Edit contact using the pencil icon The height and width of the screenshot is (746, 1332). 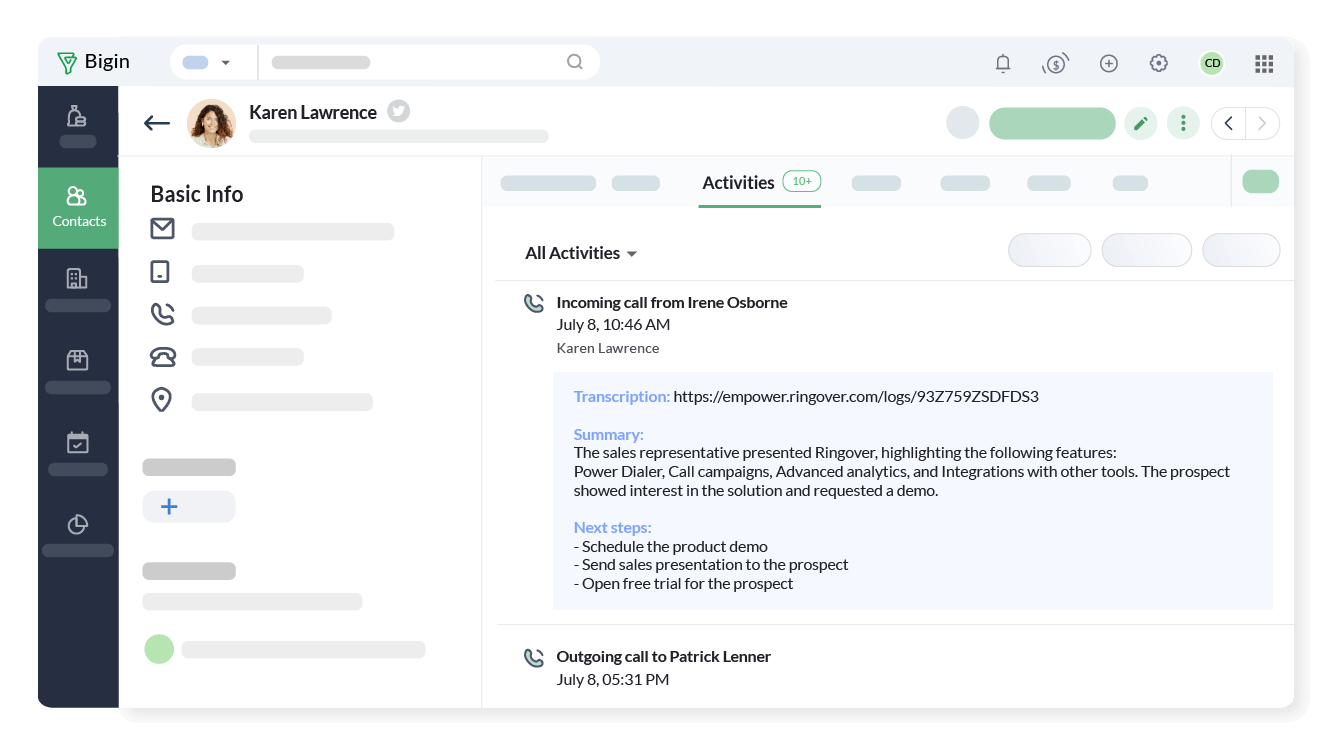tap(1141, 123)
